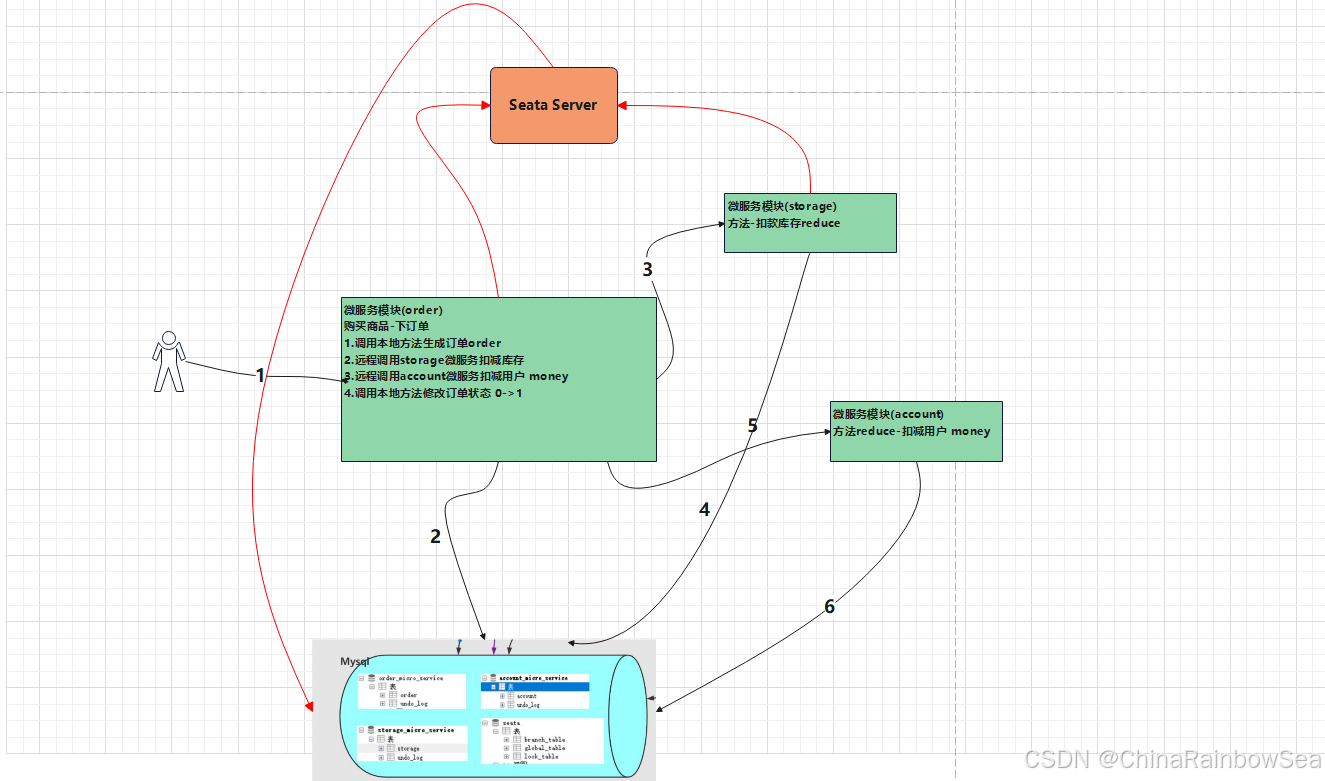The image size is (1325, 781).
Task: Expand the storage table node
Action: pos(381,748)
